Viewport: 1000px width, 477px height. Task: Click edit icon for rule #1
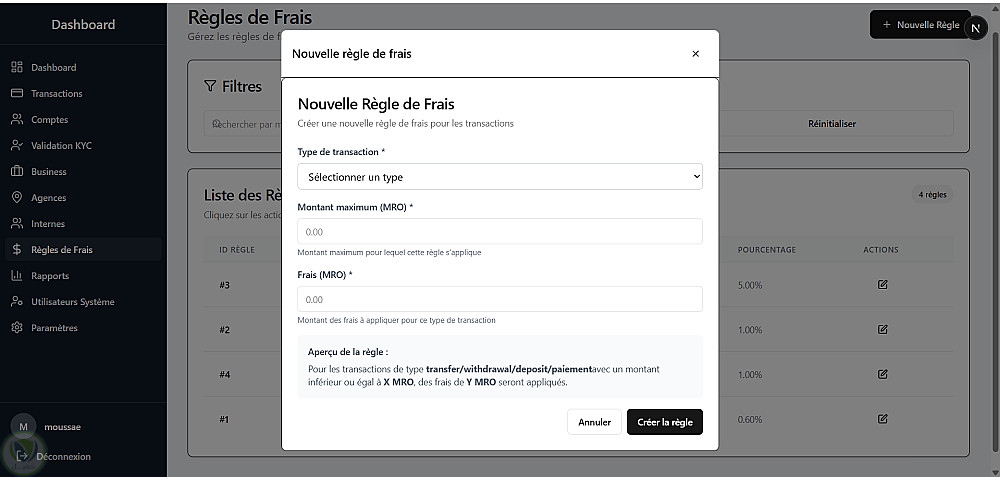[x=882, y=419]
